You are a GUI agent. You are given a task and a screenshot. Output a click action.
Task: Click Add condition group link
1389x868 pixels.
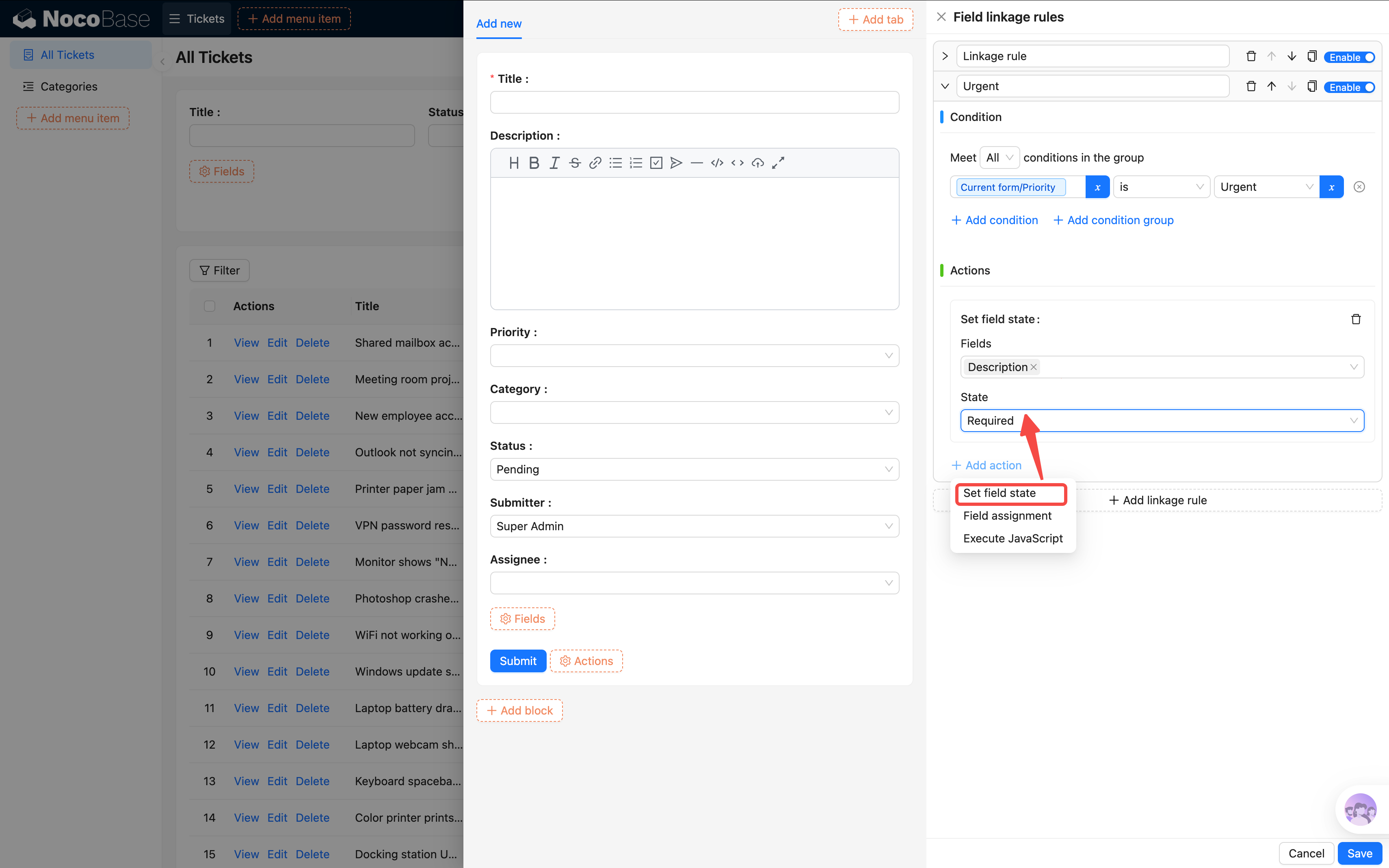click(1113, 220)
